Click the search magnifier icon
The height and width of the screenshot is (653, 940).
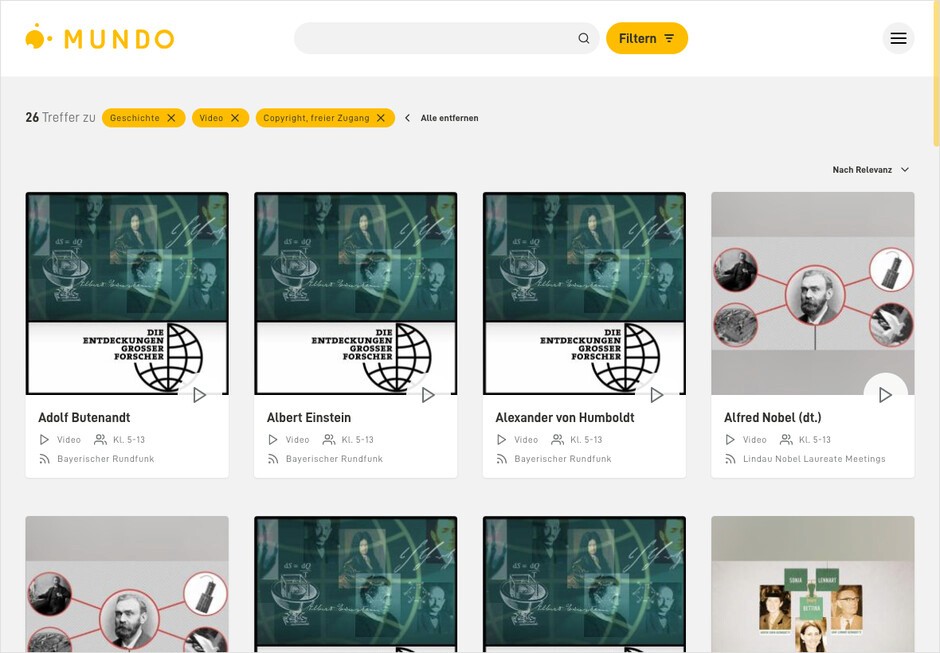[583, 38]
